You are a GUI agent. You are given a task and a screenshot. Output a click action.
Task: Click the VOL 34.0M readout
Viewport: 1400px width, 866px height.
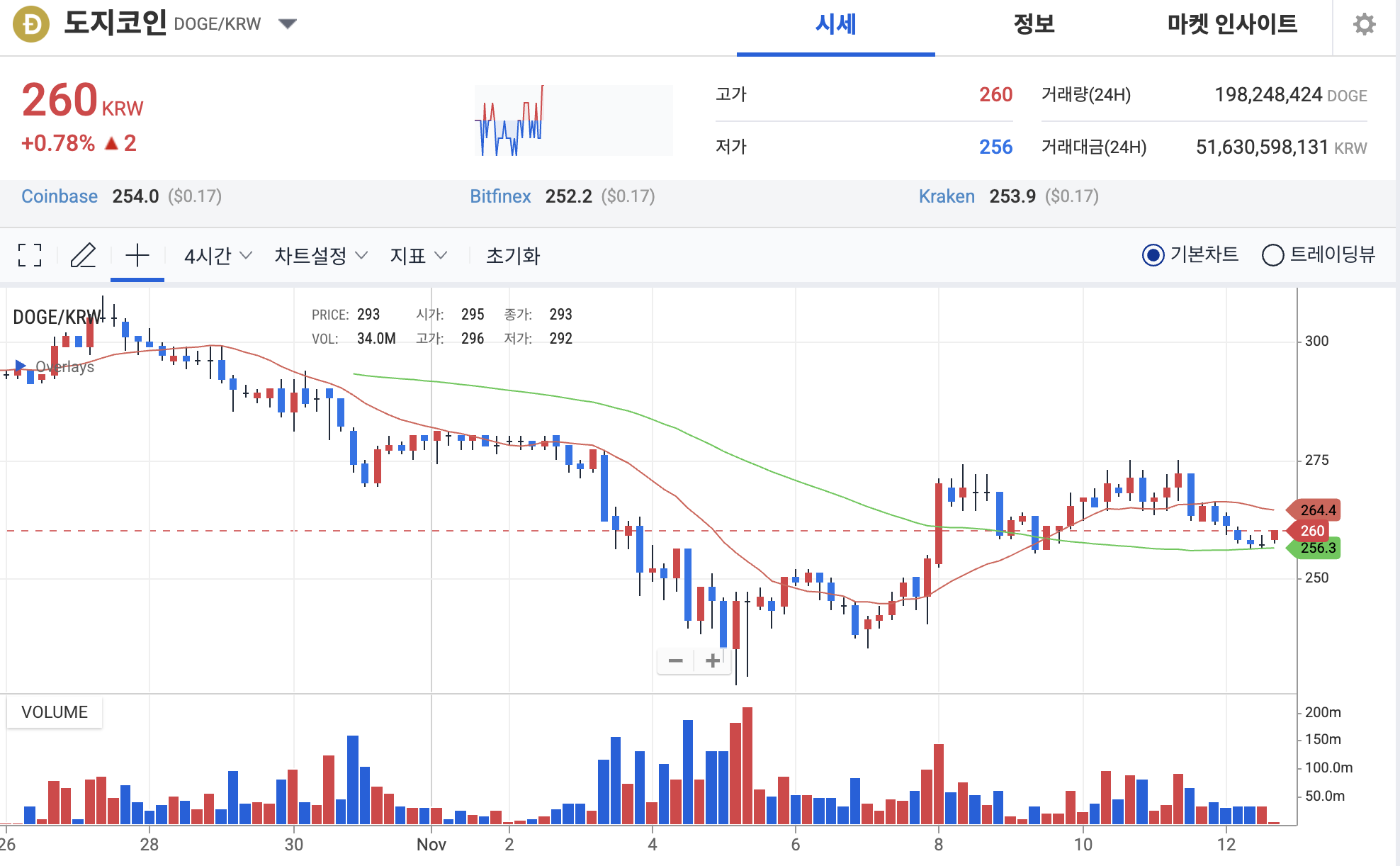(354, 339)
